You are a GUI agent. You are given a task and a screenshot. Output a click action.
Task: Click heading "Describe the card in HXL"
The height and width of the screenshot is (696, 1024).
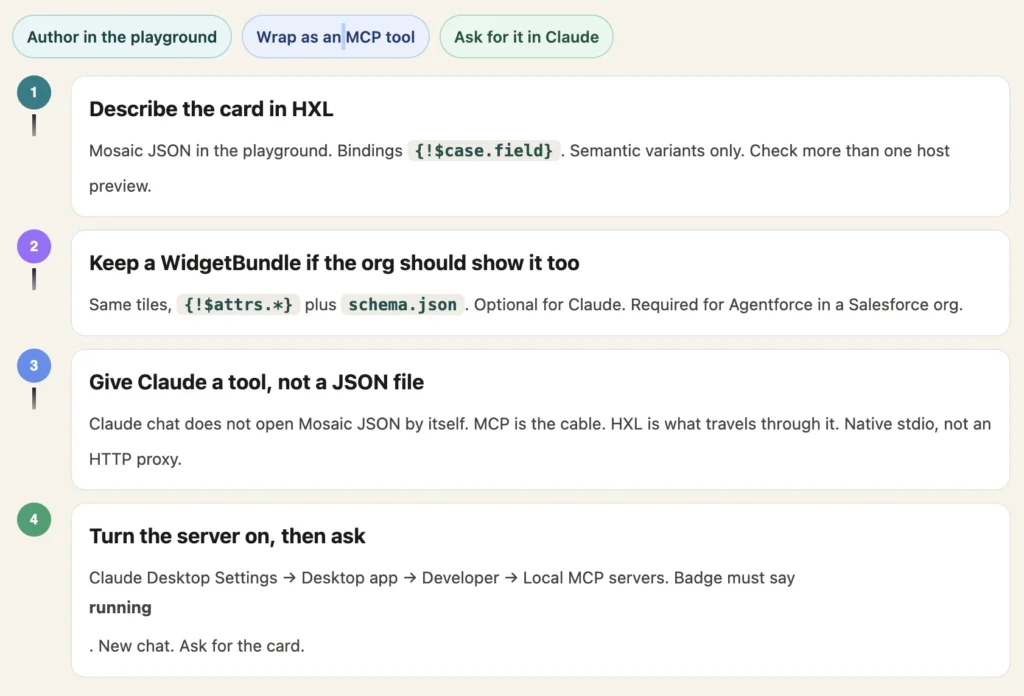[x=211, y=109]
